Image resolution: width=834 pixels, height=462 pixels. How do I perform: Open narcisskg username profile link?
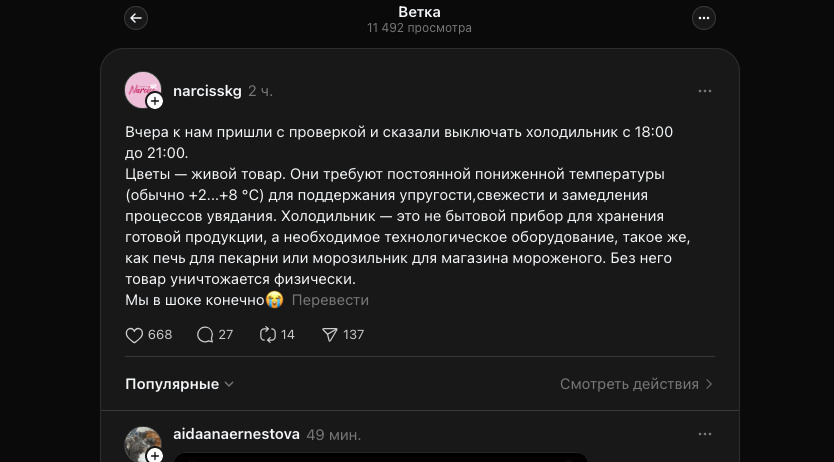point(207,91)
